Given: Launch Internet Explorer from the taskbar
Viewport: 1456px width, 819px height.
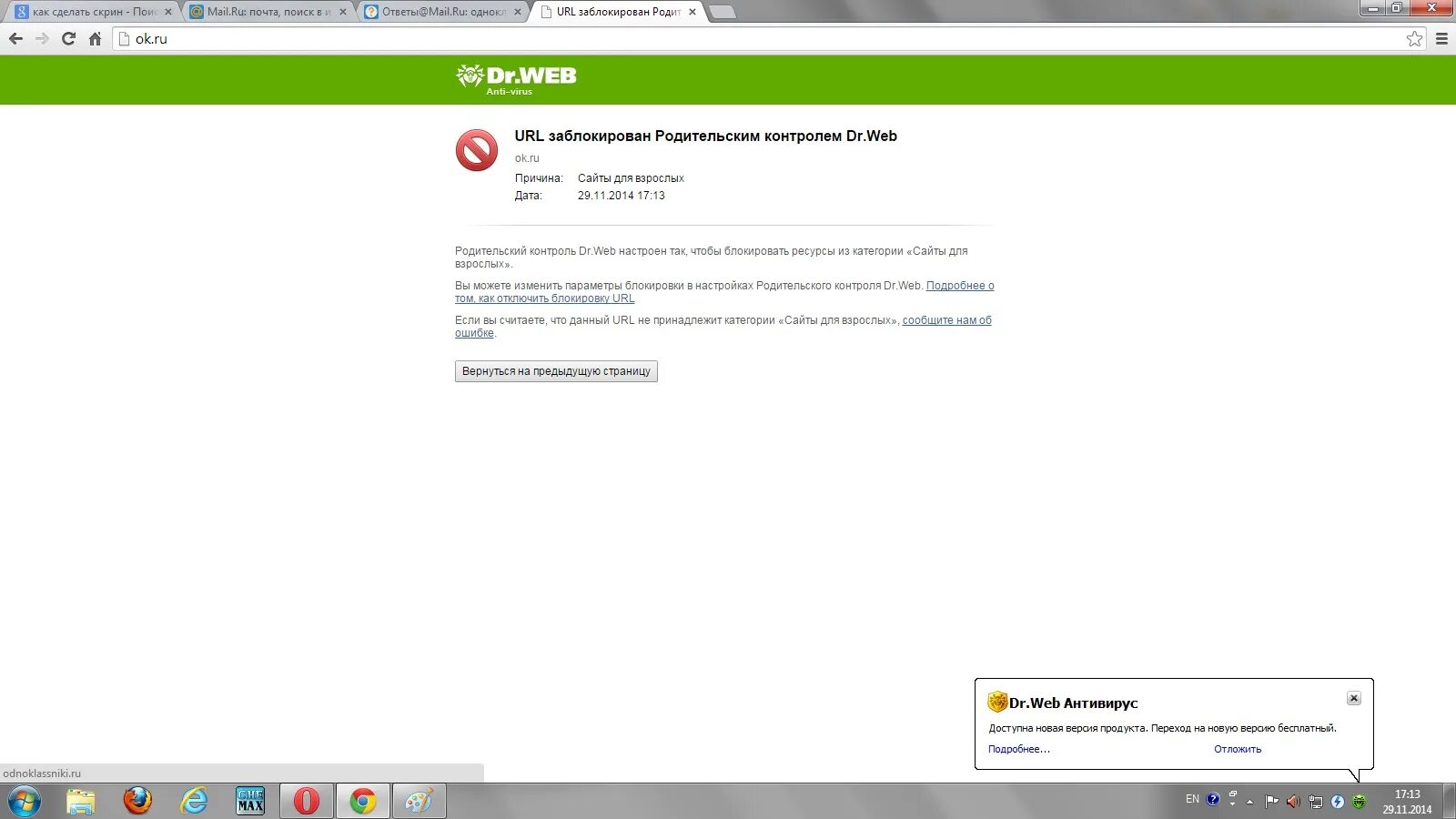Looking at the screenshot, I should tap(194, 802).
